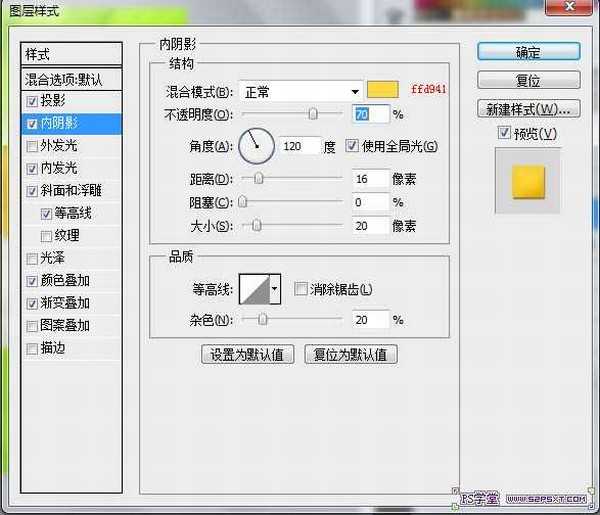Select 混合选项:默认 blending options item
The image size is (600, 515).
tap(72, 80)
